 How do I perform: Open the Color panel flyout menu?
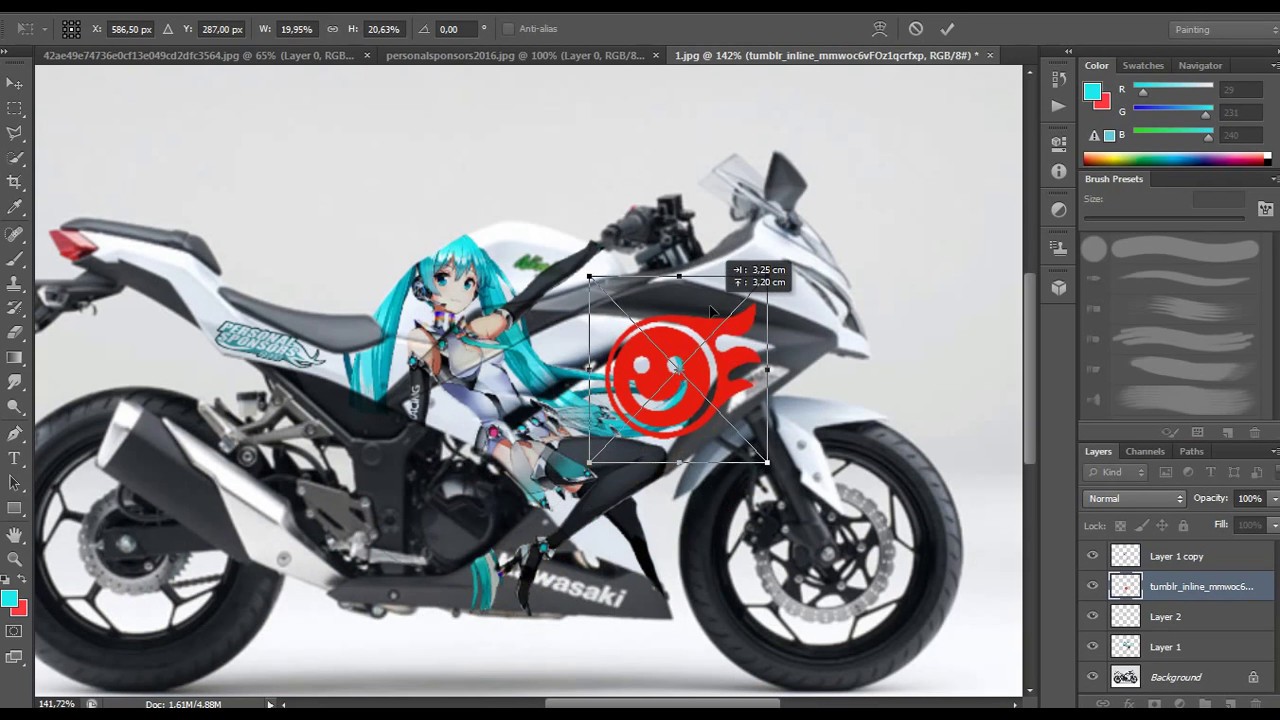[1274, 65]
